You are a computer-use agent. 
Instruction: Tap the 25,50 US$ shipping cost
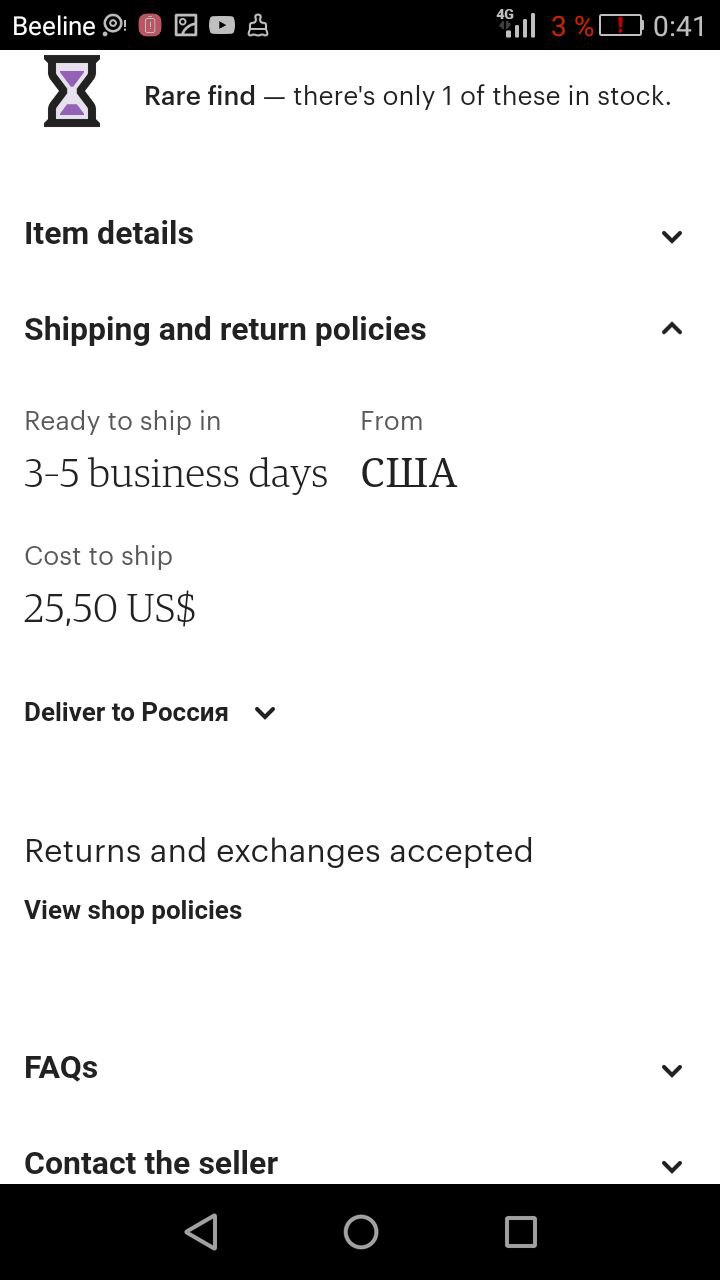point(110,608)
